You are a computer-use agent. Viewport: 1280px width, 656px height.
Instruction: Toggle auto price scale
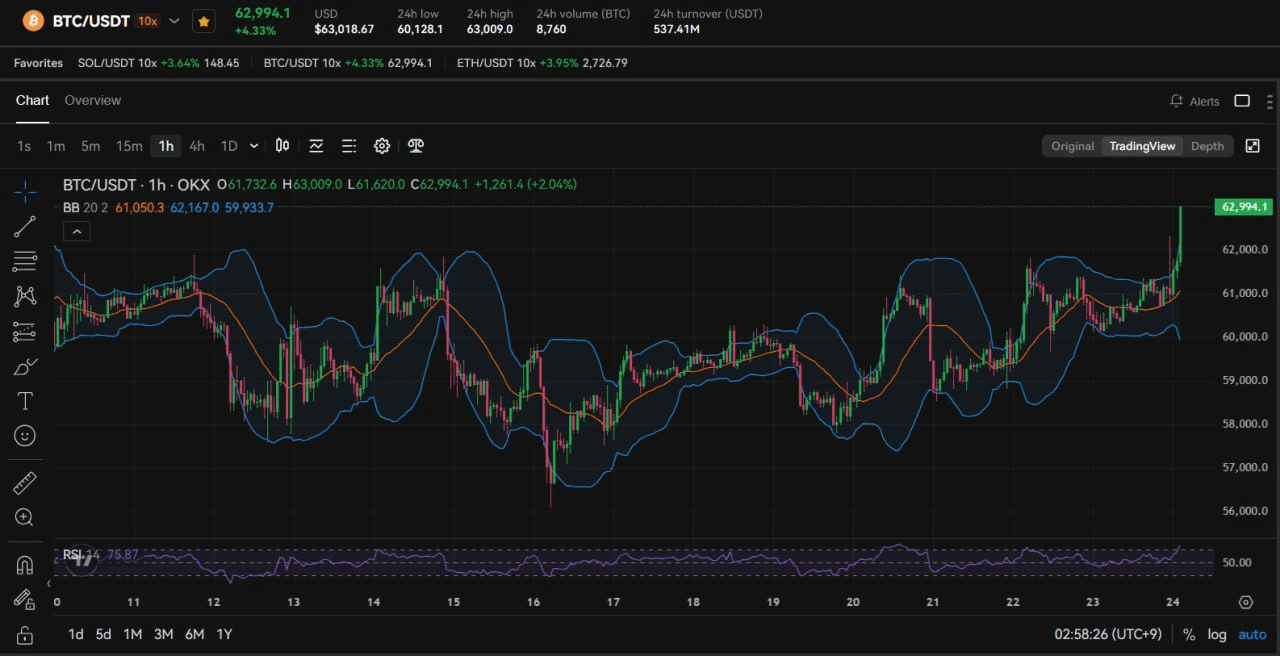pyautogui.click(x=1252, y=634)
